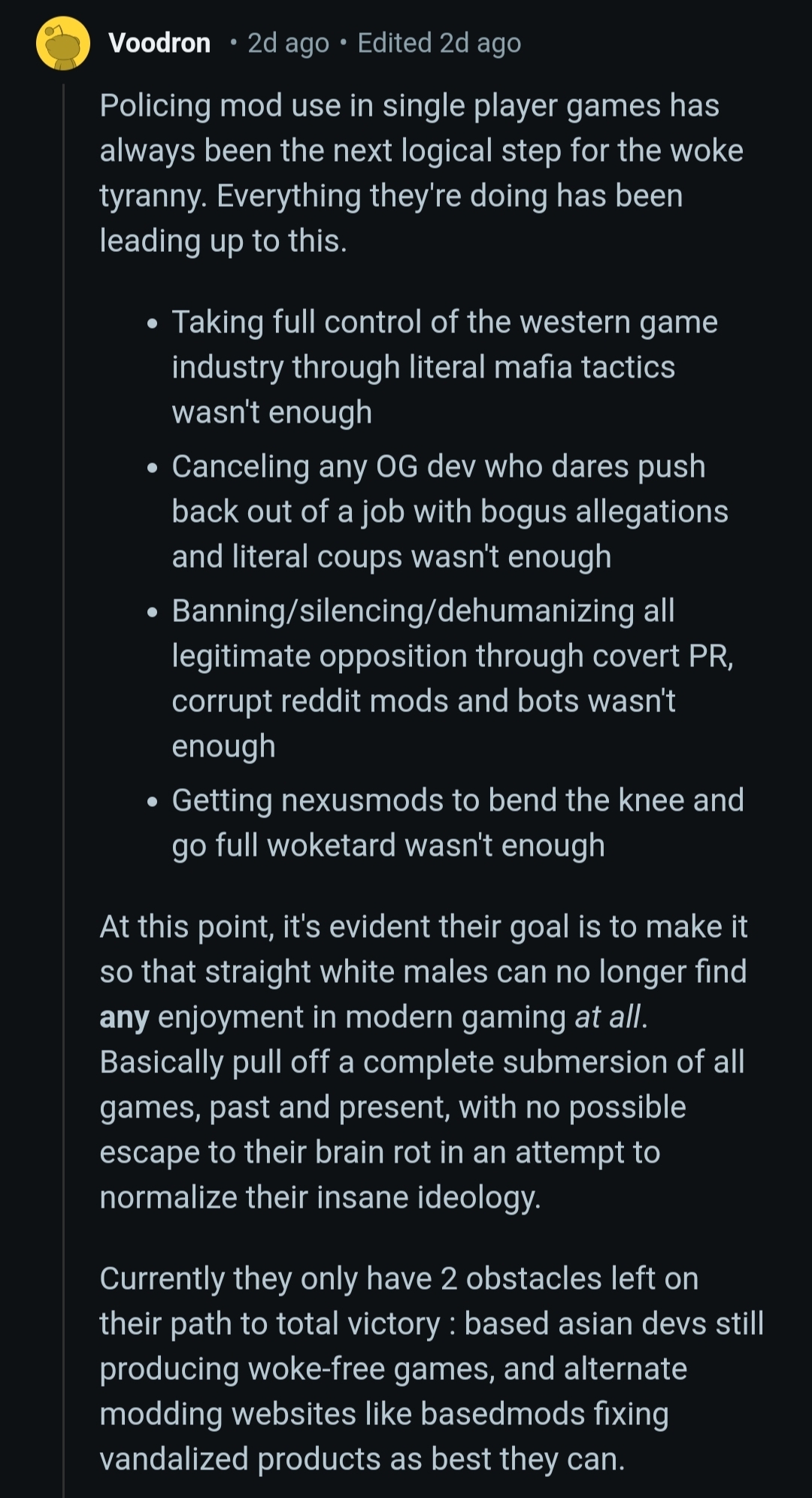Click the second bullet dot before 'Canceling'
Viewport: 812px width, 1498px height.
coord(153,469)
